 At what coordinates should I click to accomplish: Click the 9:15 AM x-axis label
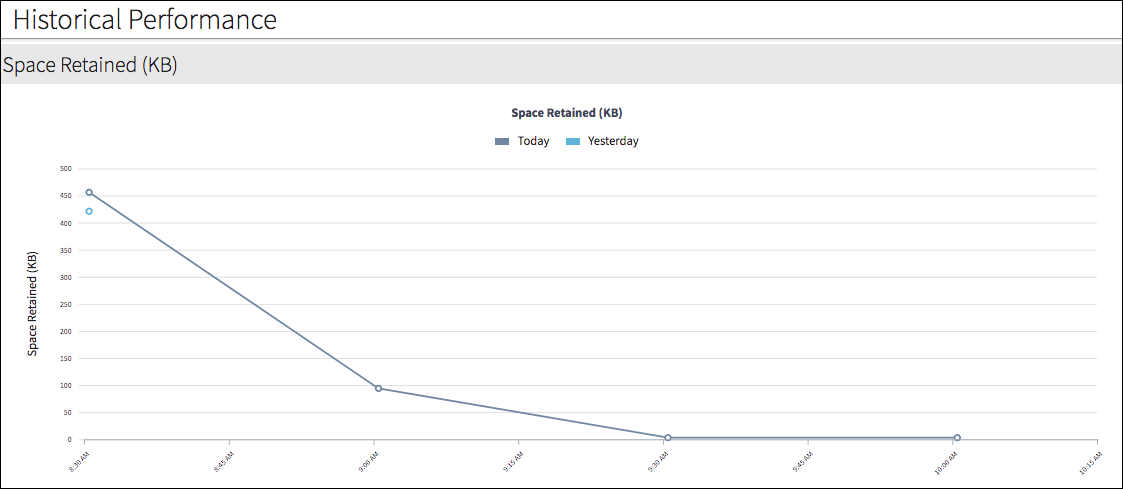[511, 463]
